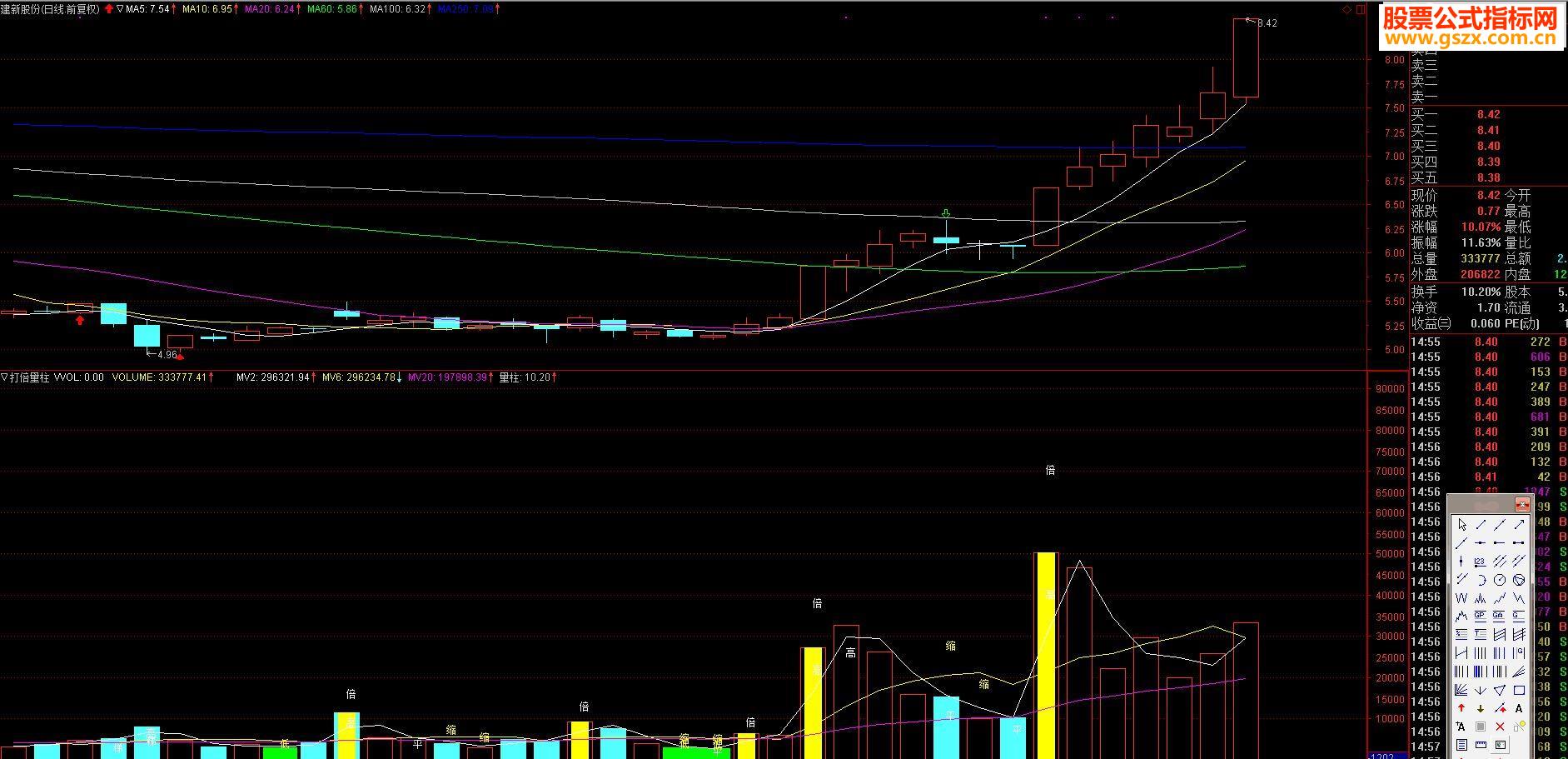Select the triangle shape tool
Screen dimensions: 1568x759
click(1500, 691)
